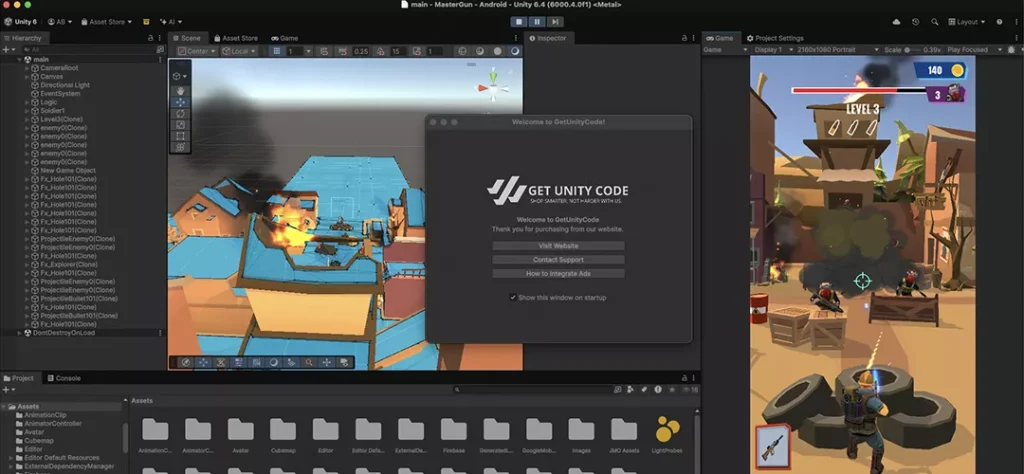
Task: Open the Asset Store dropdown in top bar
Action: tap(106, 22)
